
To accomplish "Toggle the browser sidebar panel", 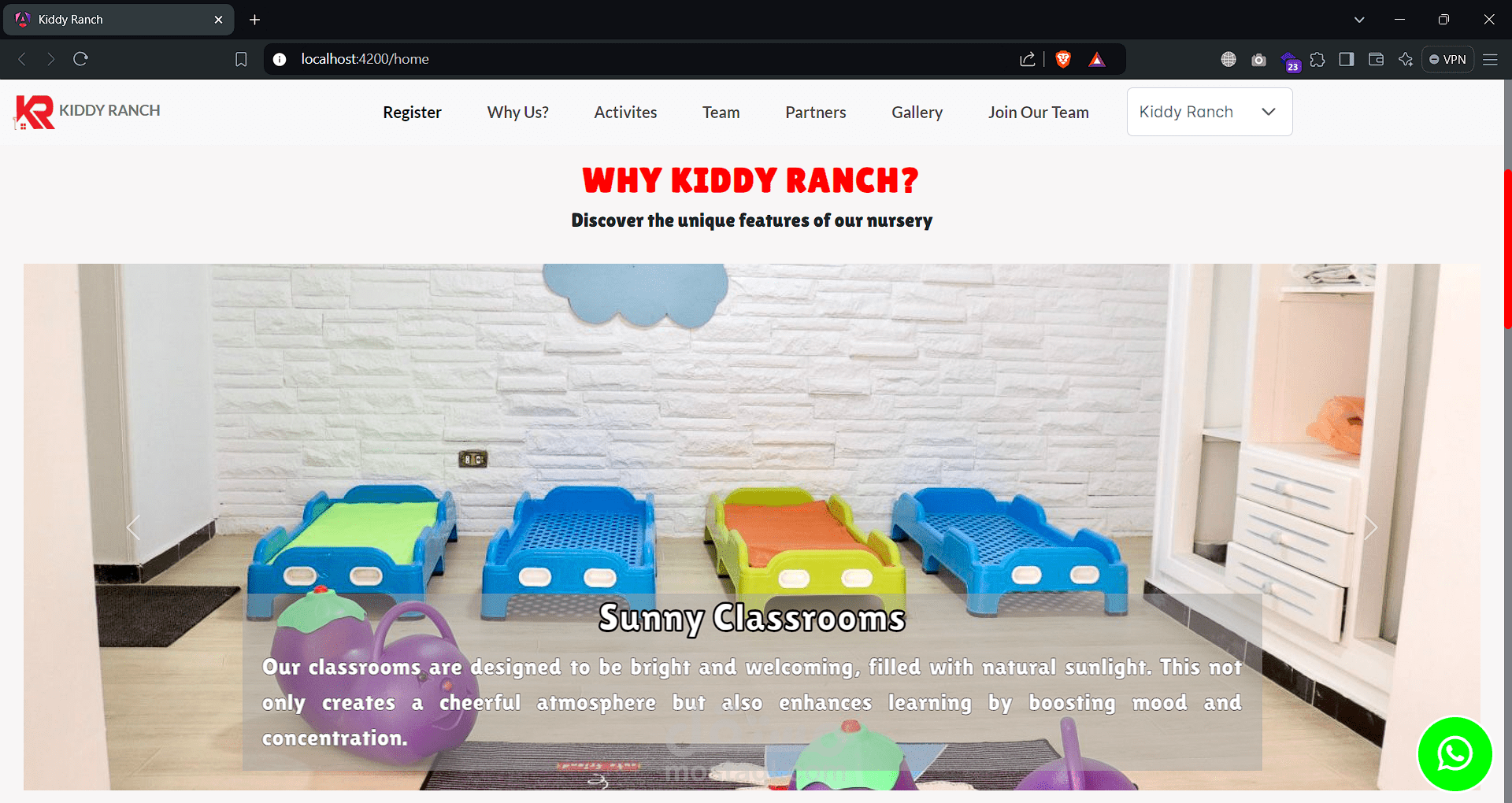I will tap(1347, 59).
